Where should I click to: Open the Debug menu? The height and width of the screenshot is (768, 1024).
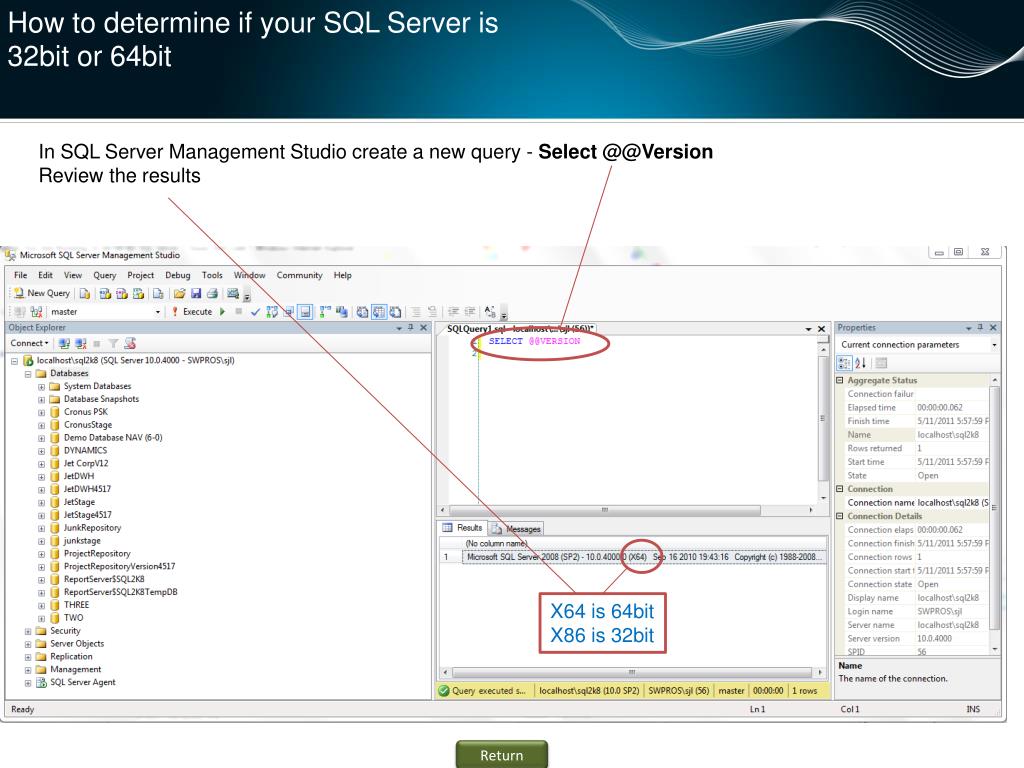pos(178,276)
